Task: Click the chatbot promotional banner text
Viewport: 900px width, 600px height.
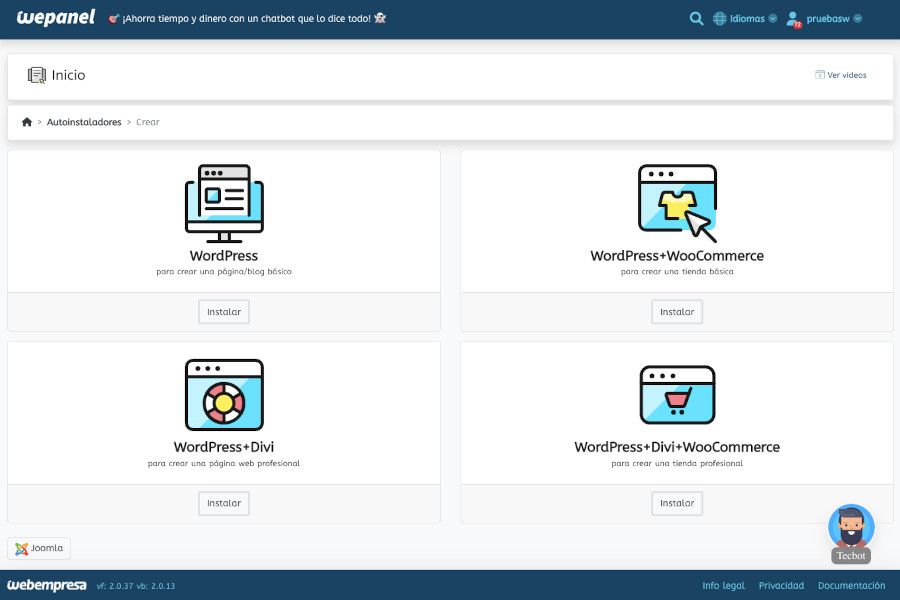Action: pos(247,18)
